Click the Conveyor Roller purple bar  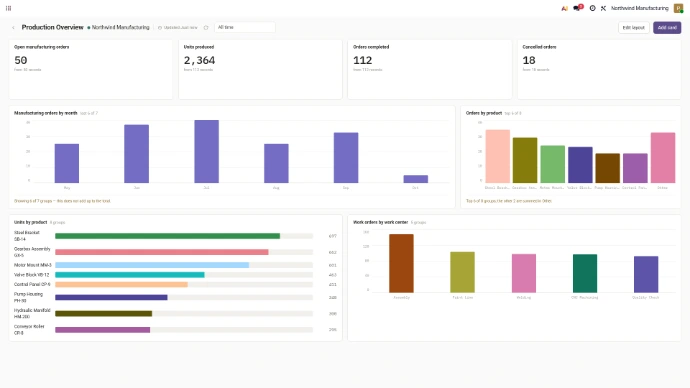click(x=103, y=330)
